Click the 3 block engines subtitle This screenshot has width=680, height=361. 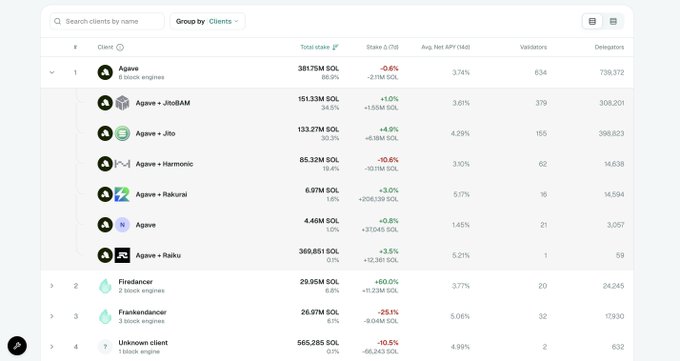coord(141,321)
